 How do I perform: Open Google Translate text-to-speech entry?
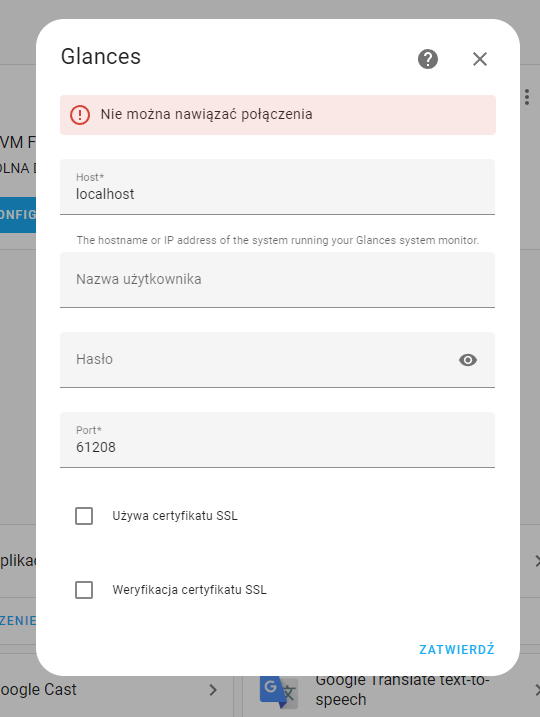pyautogui.click(x=391, y=690)
